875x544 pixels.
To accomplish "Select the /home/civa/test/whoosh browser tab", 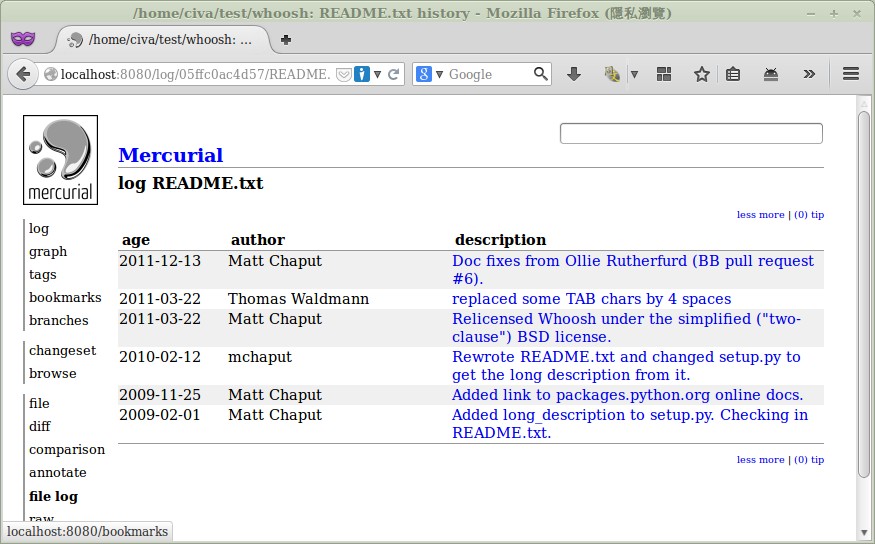I will pos(162,40).
